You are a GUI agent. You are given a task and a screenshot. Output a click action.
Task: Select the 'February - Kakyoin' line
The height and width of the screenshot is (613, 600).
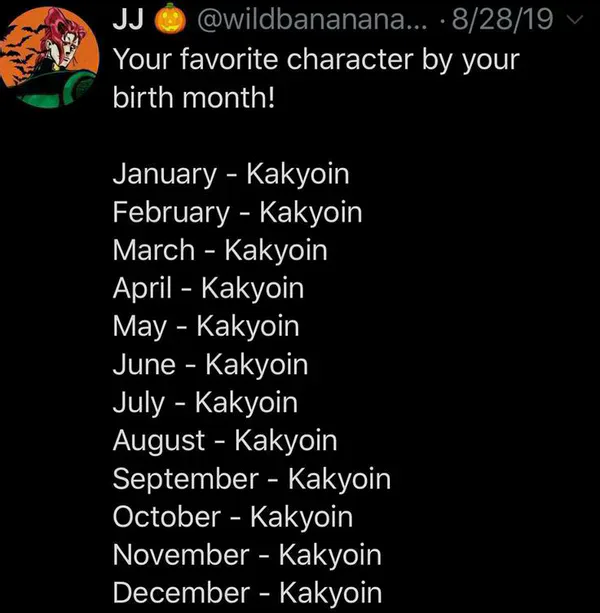pos(237,212)
